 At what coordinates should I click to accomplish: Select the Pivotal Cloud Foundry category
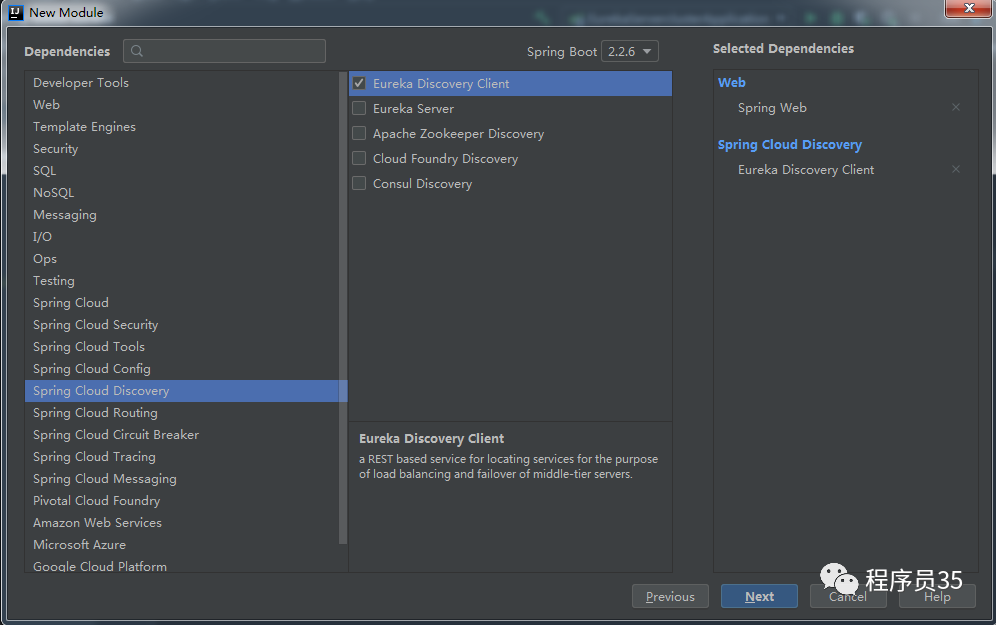(182, 501)
